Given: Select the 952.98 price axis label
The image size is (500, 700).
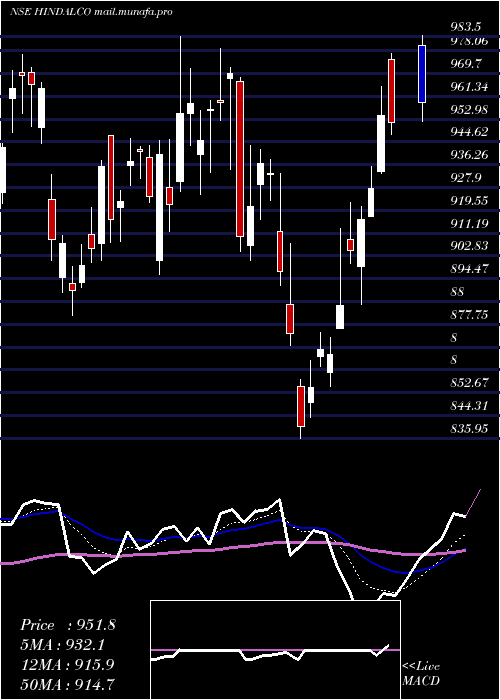Looking at the screenshot, I should [x=469, y=110].
